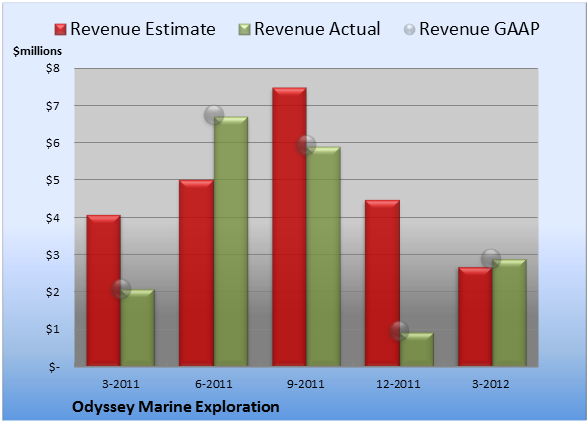Click the '3-2011' x-axis label
588x422 pixels.
[x=121, y=384]
